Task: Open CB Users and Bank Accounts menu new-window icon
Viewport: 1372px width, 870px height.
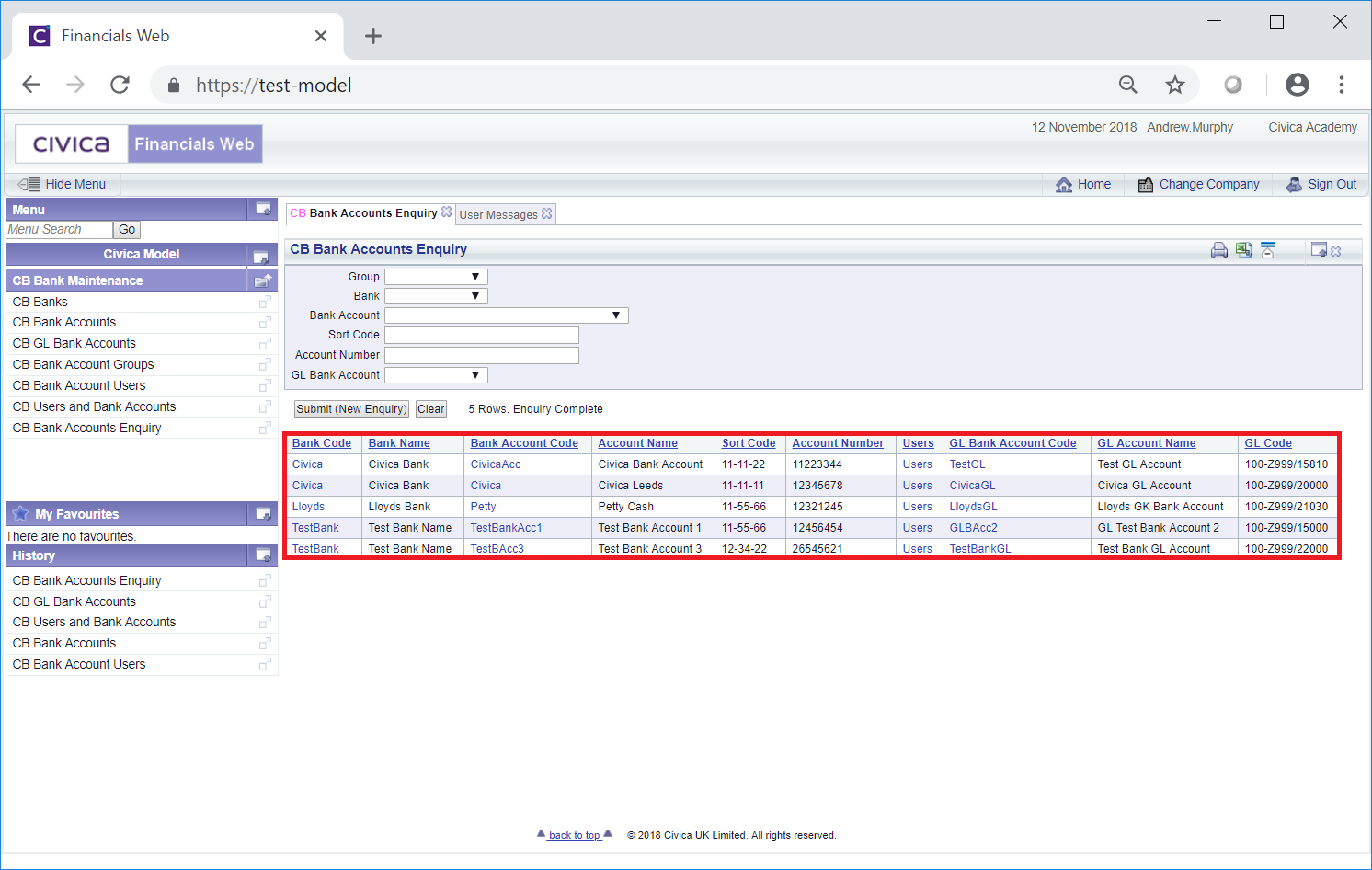Action: [265, 407]
